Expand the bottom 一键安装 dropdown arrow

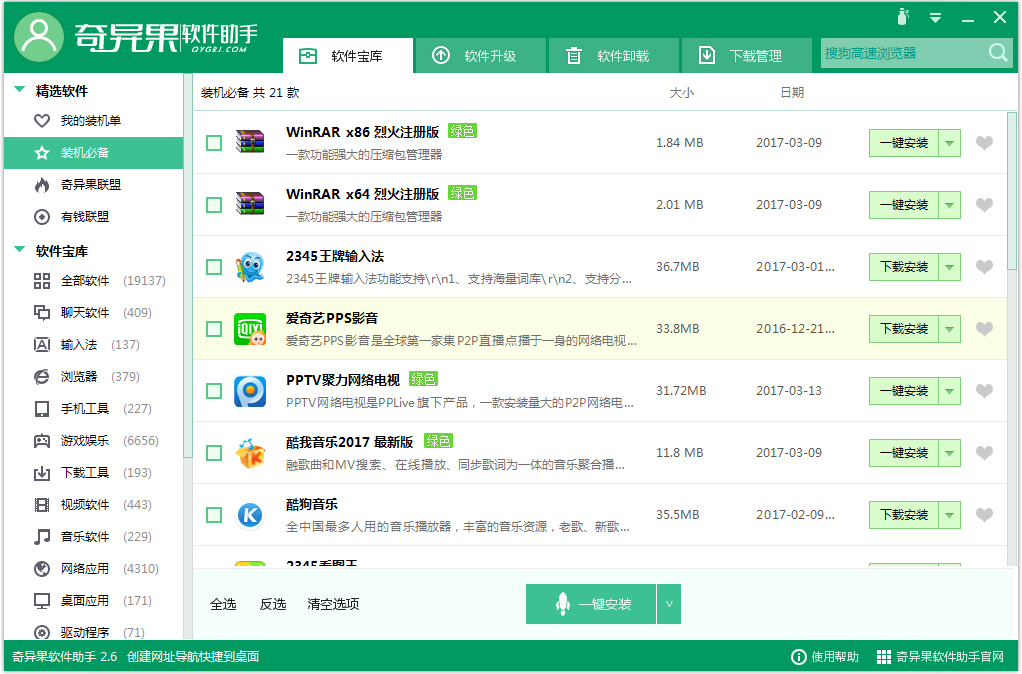coord(669,604)
